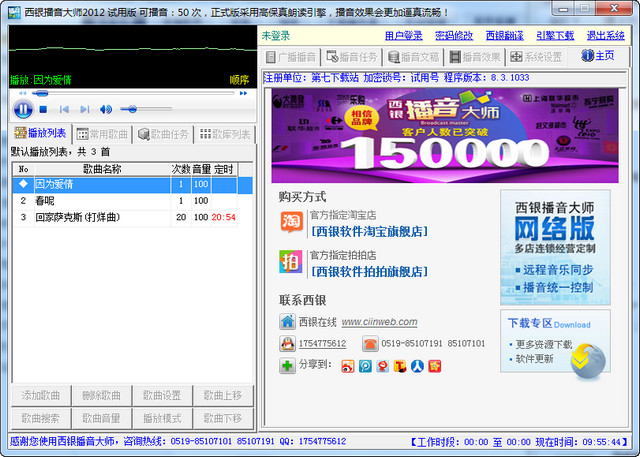Click the volume slider handle

[x=132, y=109]
